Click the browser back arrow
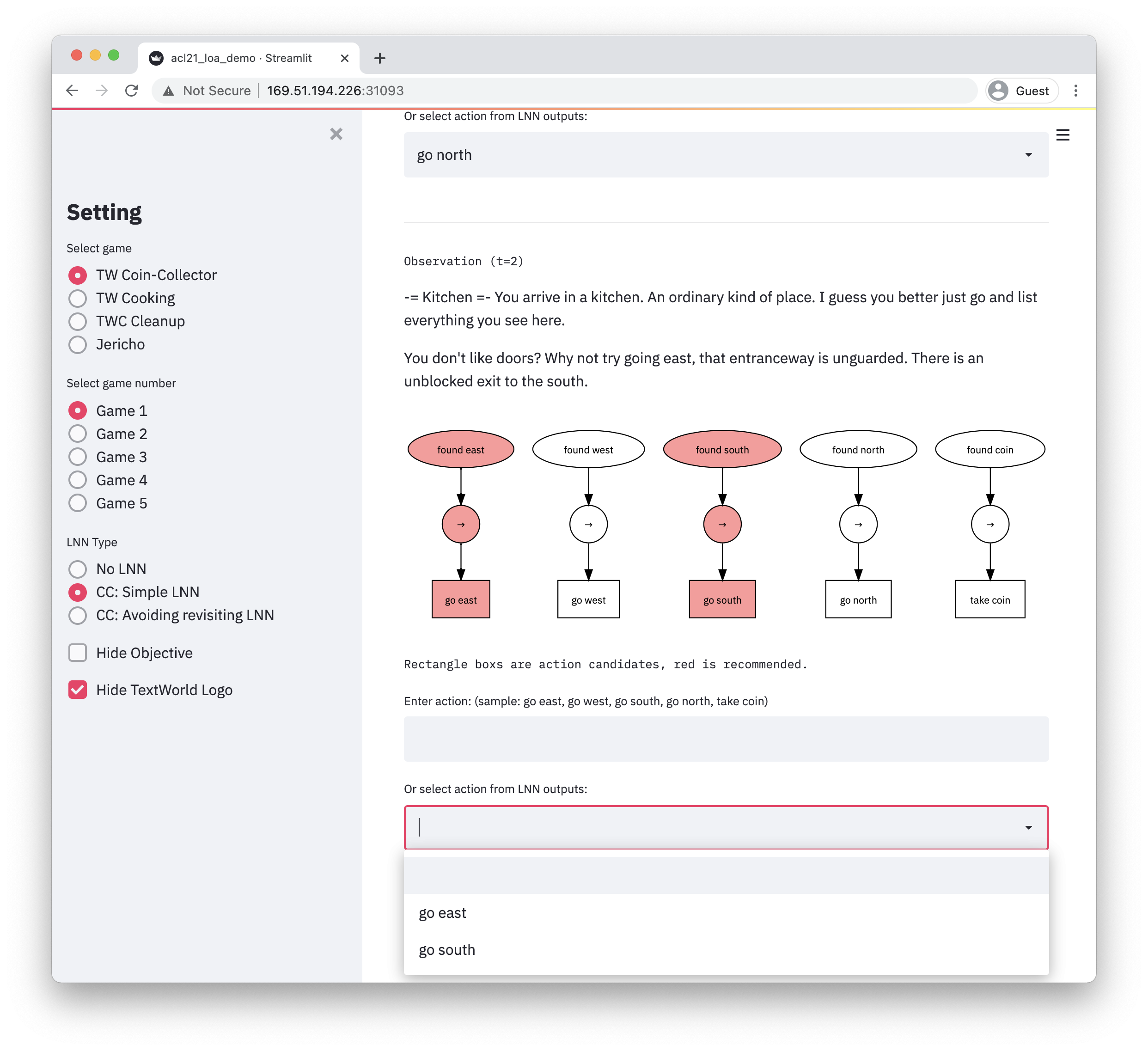Image resolution: width=1148 pixels, height=1051 pixels. [72, 91]
